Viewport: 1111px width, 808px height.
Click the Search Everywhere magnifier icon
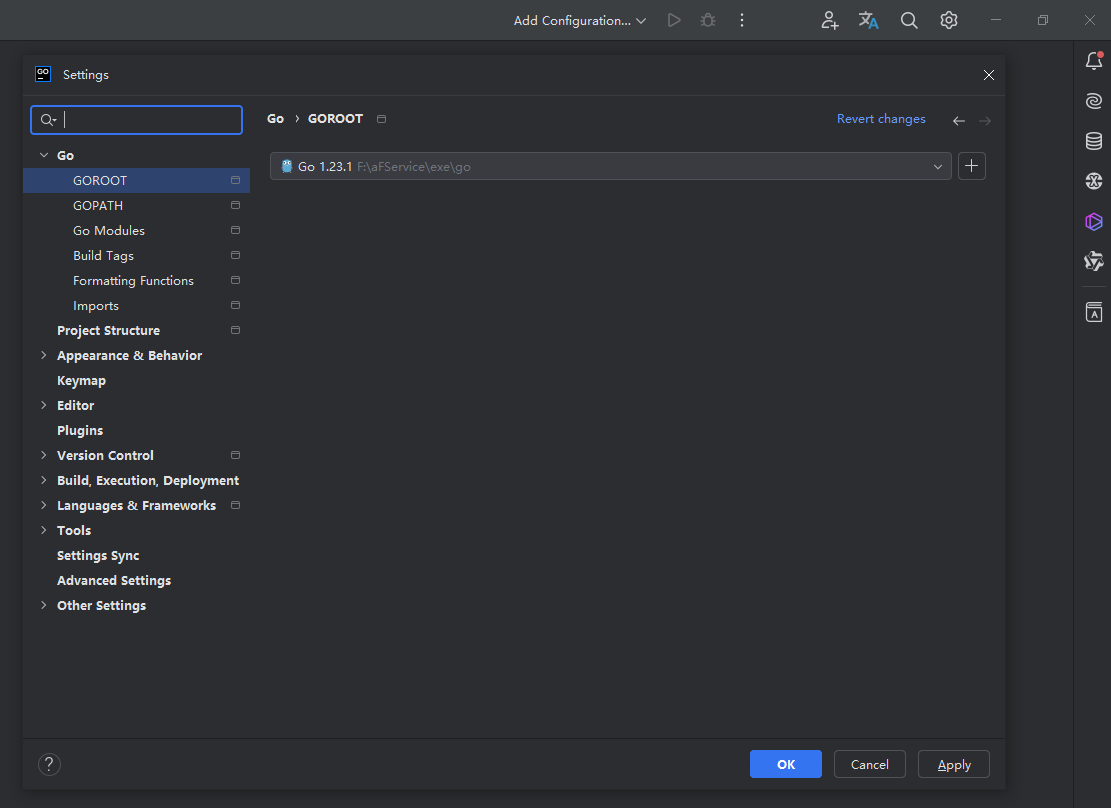point(909,20)
